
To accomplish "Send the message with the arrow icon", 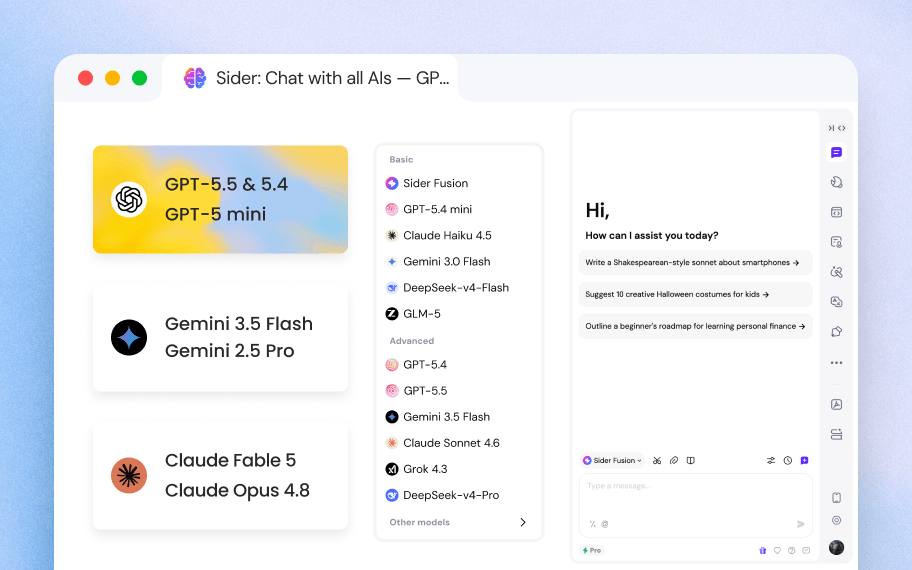I will [x=800, y=524].
